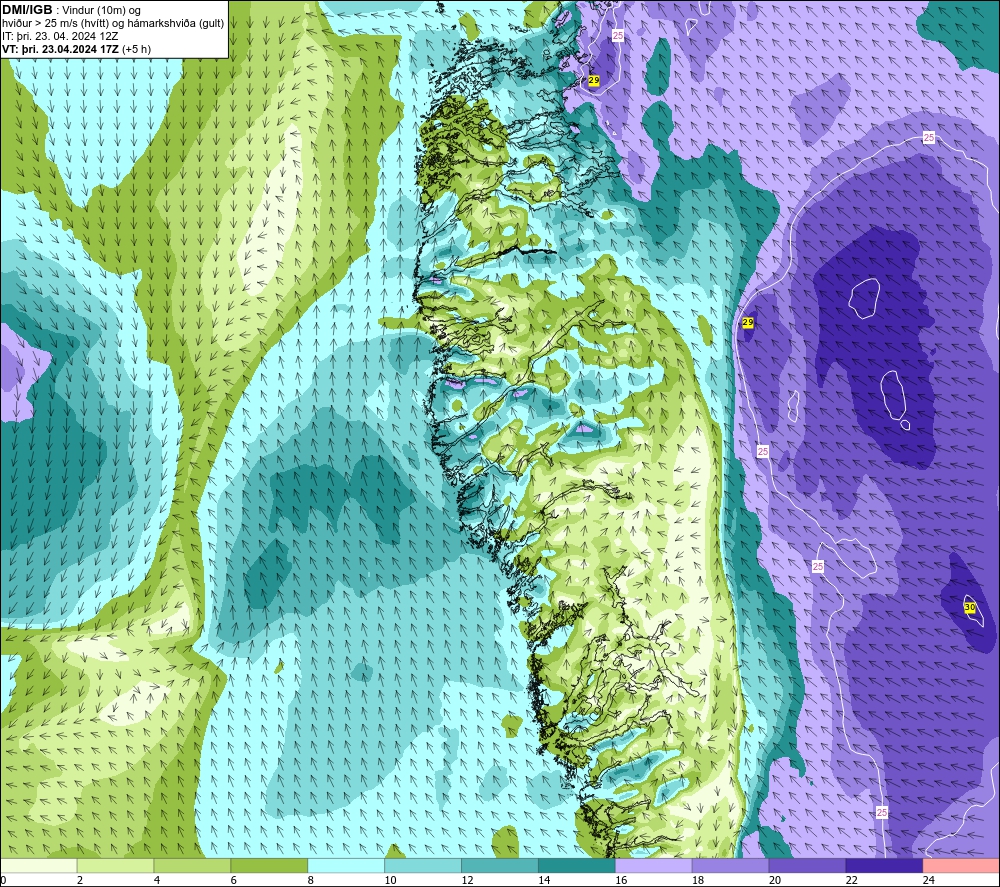This screenshot has height=887, width=1000.
Task: Click the "hviður > 25 m/s (hvítt)" legend line
Action: point(54,24)
